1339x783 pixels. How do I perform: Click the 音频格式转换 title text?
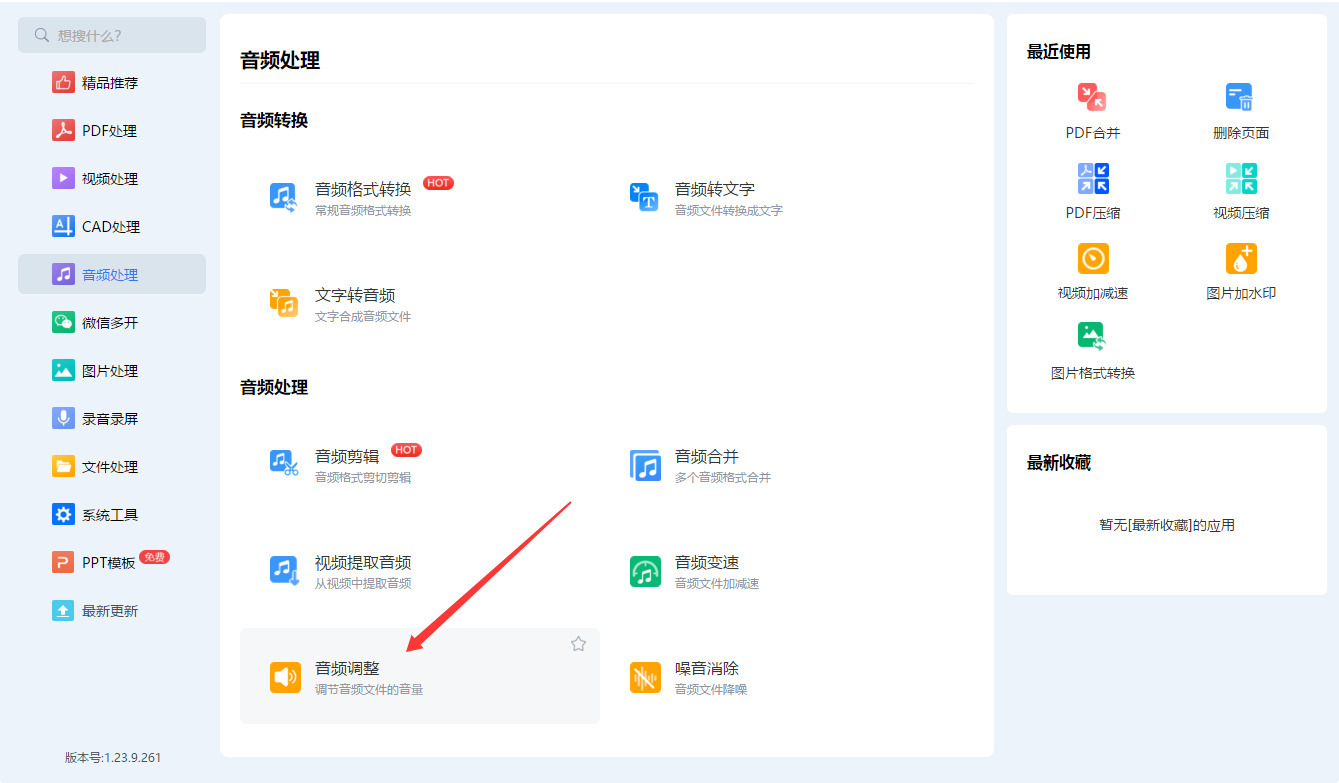click(x=363, y=189)
